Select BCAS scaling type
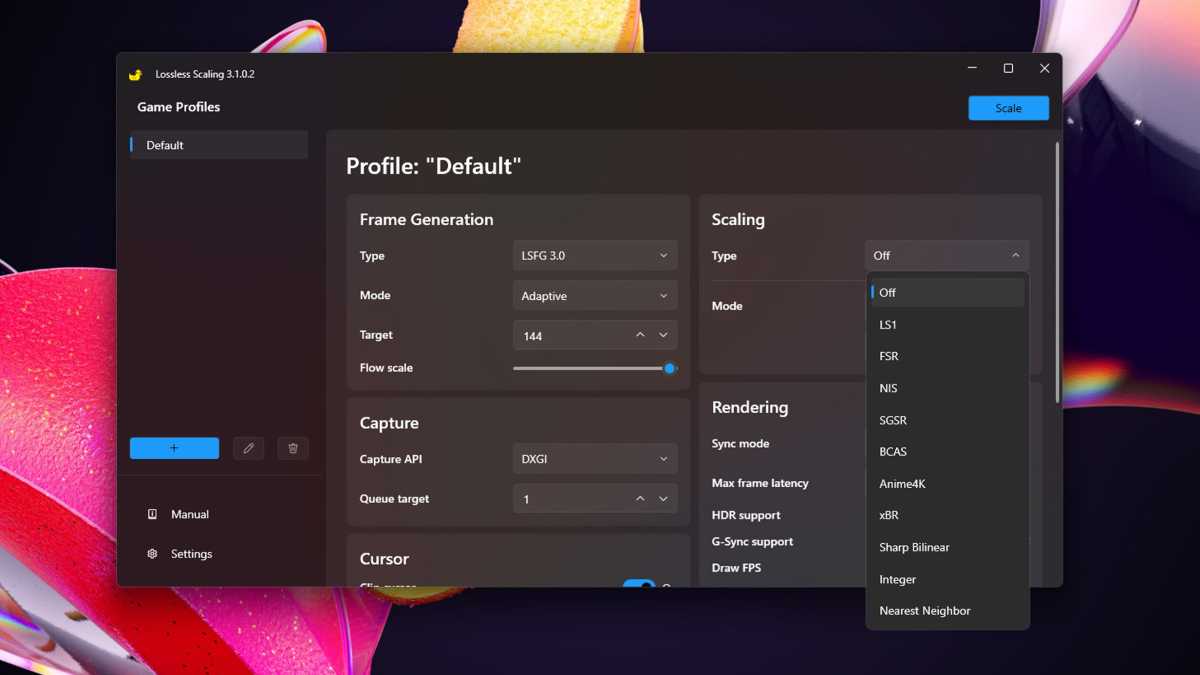This screenshot has width=1200, height=675. 947,452
